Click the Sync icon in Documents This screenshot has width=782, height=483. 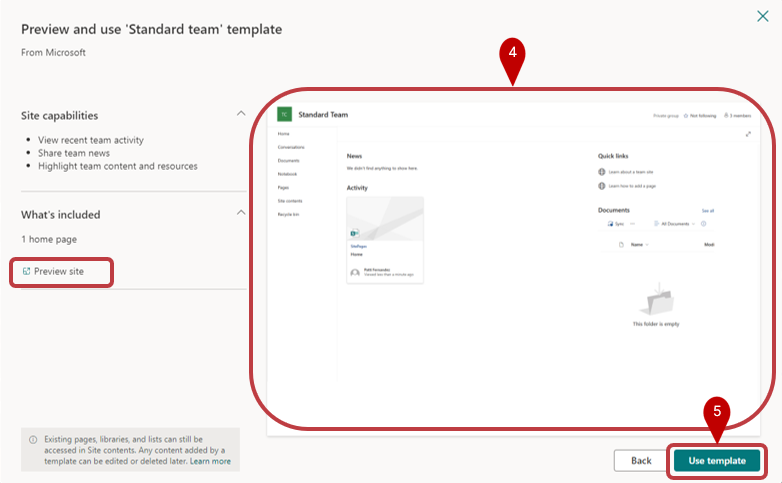(x=611, y=224)
